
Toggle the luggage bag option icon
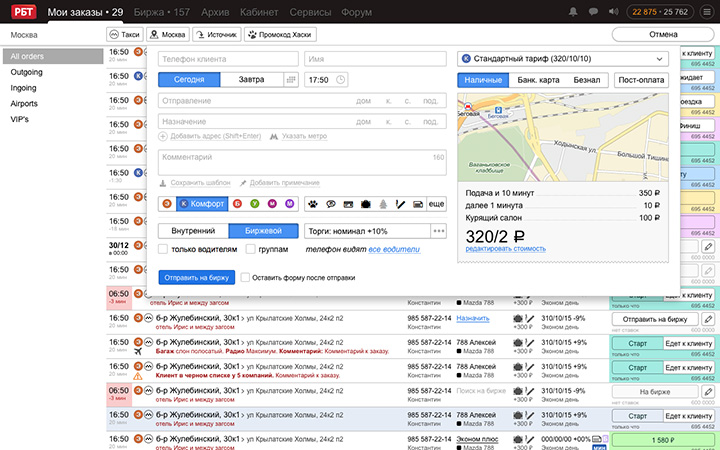[x=366, y=204]
